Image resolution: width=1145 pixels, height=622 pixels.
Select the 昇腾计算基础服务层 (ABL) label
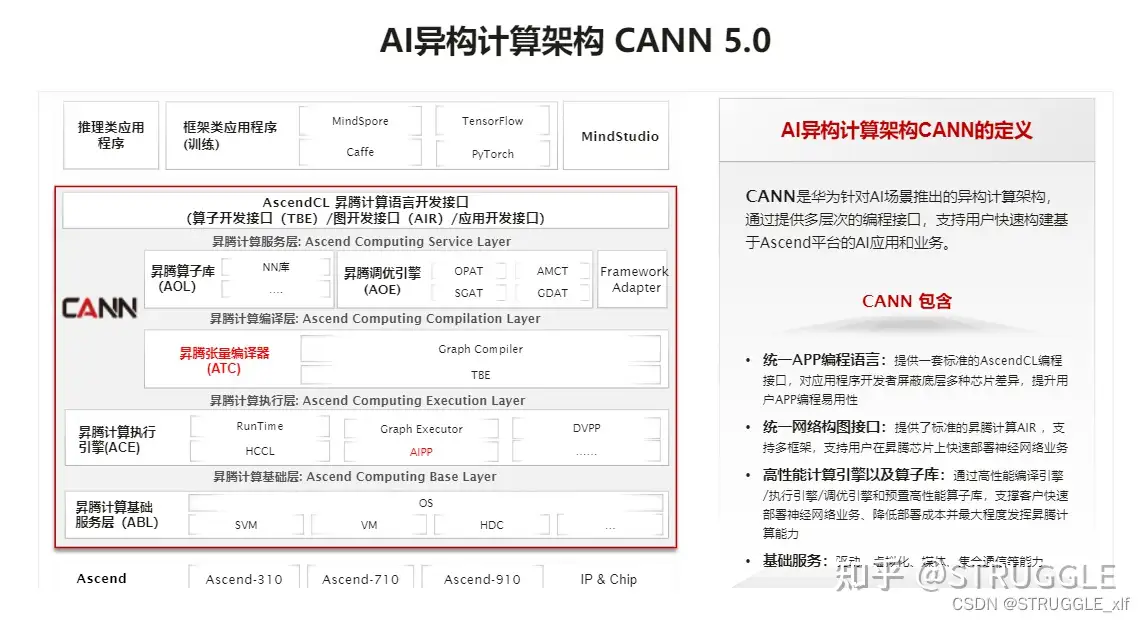[x=117, y=515]
